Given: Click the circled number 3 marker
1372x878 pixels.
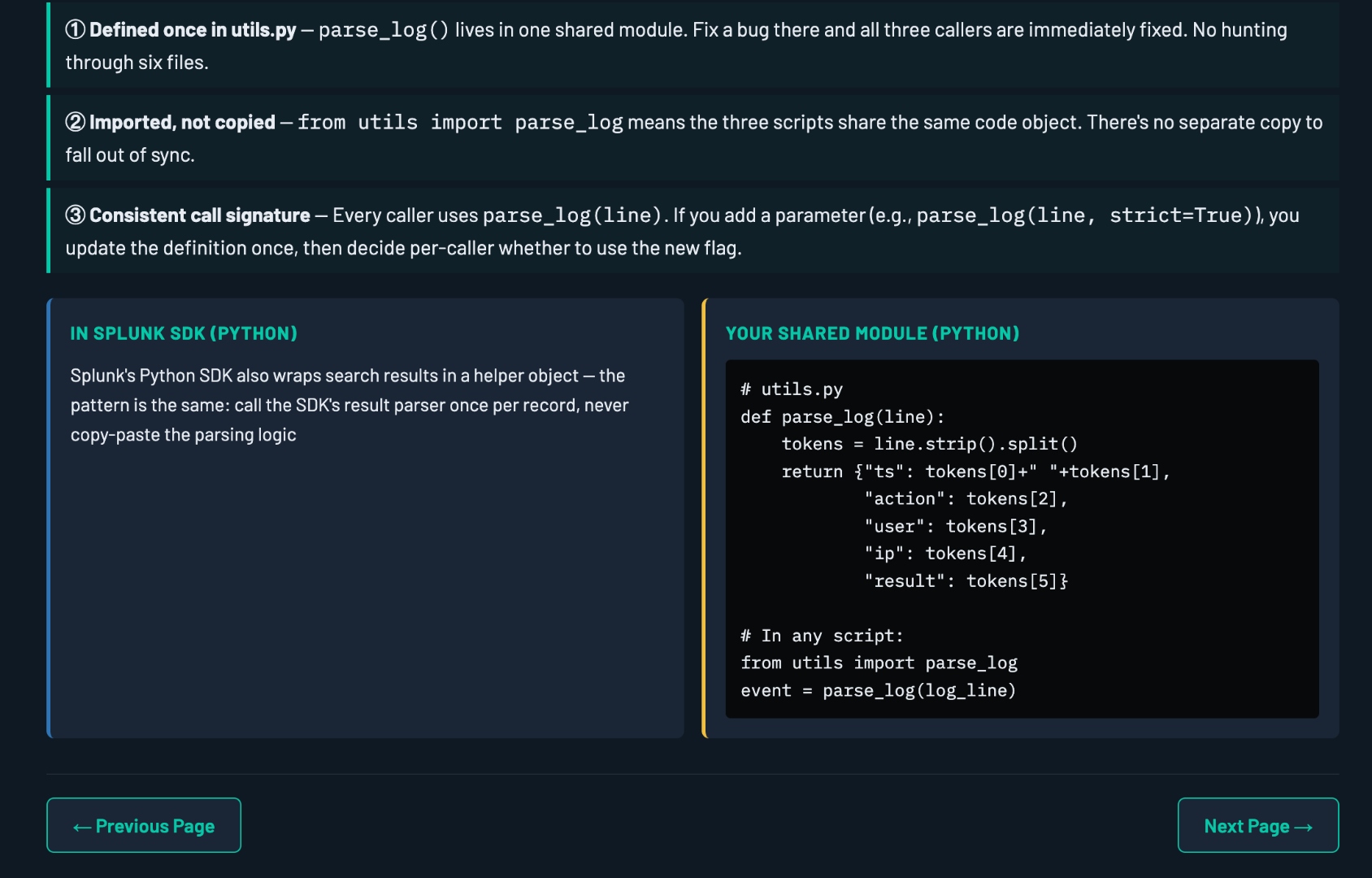Looking at the screenshot, I should [75, 215].
